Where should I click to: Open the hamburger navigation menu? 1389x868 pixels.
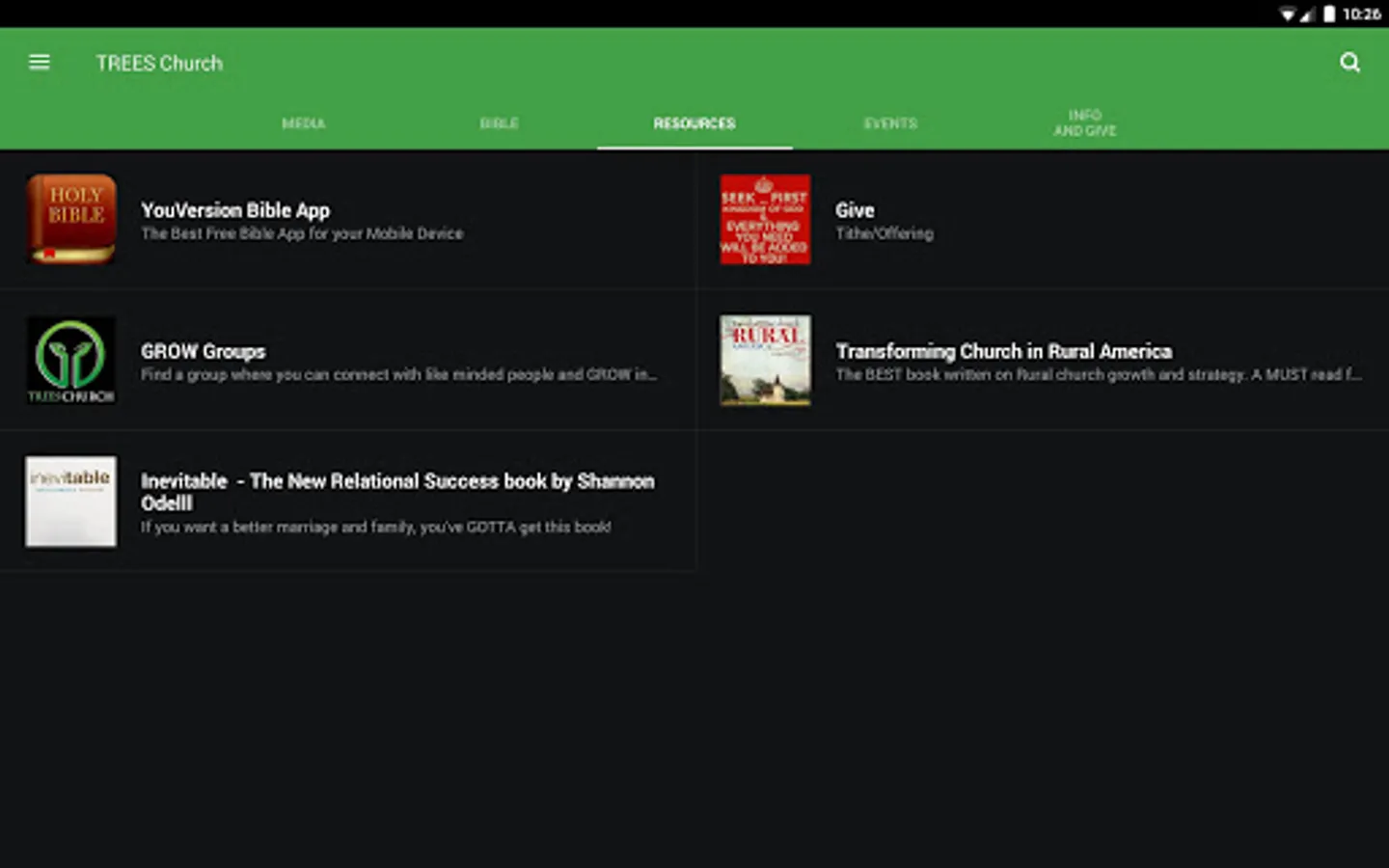coord(40,63)
